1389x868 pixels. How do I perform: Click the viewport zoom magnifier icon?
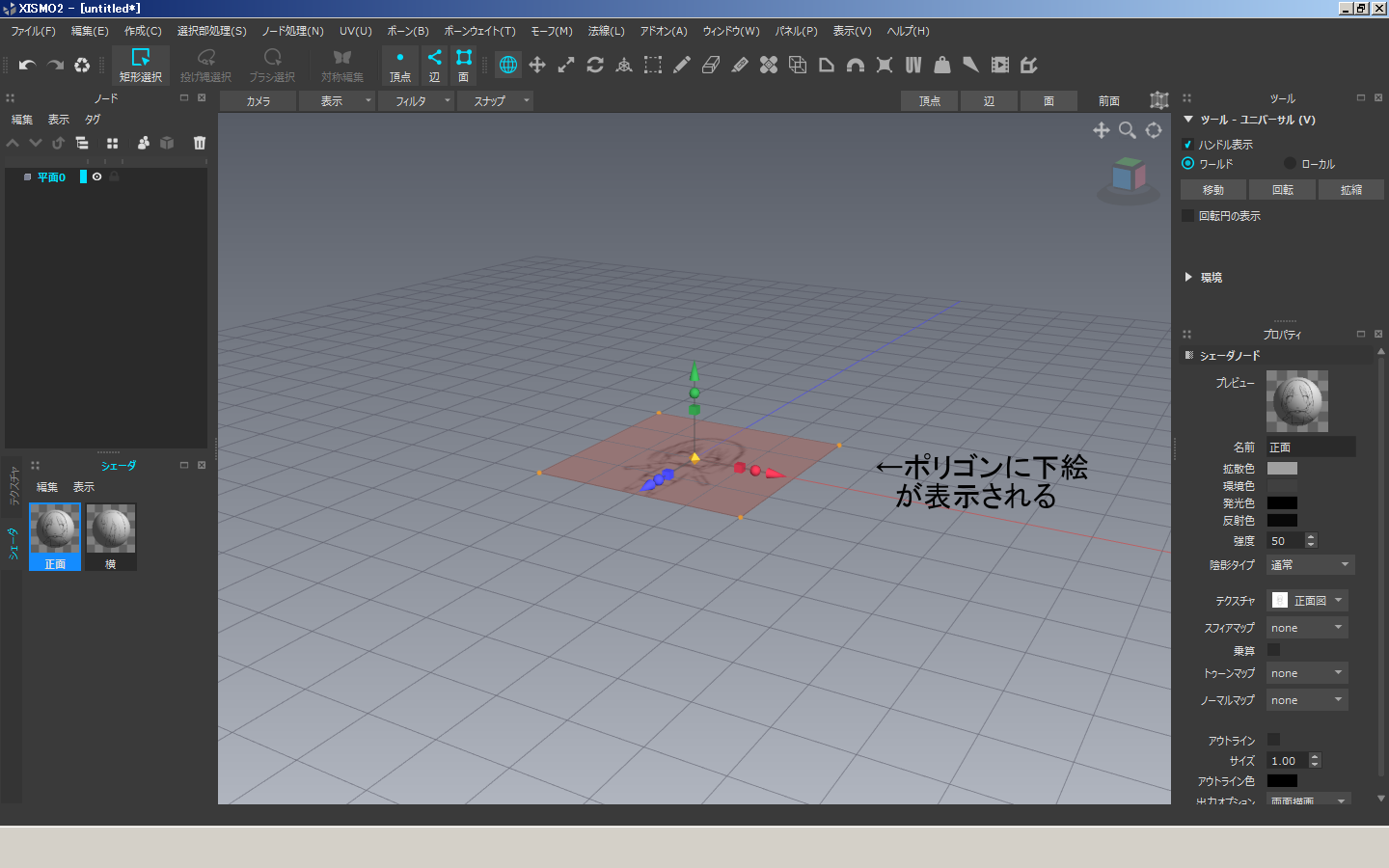(1127, 130)
